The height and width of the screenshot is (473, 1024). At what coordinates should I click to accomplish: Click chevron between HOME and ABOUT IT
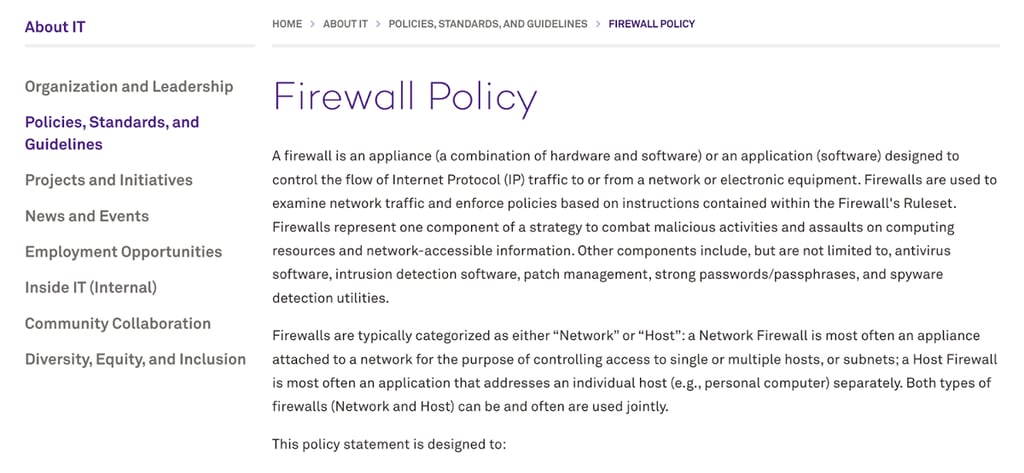(312, 24)
